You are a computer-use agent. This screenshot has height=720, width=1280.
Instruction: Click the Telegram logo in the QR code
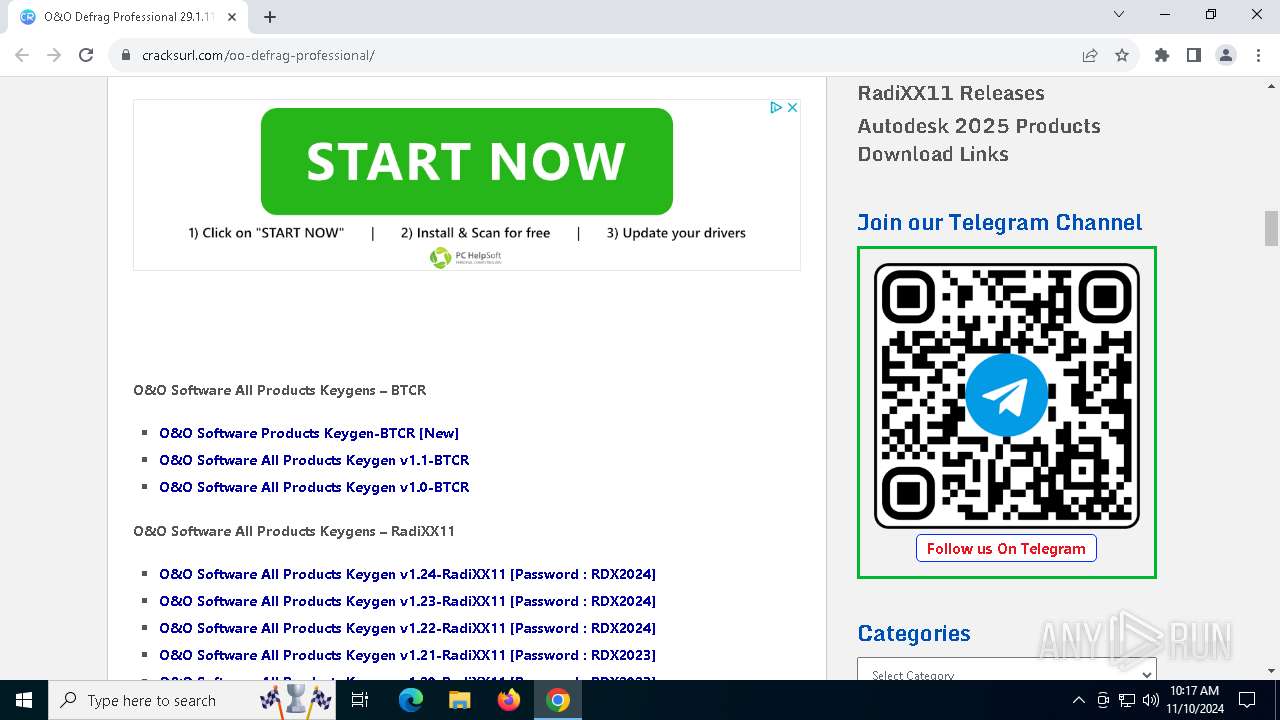1006,395
